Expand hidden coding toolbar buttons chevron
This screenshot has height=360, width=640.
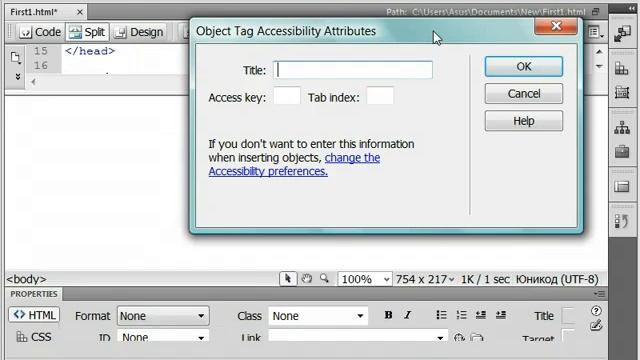click(x=18, y=76)
